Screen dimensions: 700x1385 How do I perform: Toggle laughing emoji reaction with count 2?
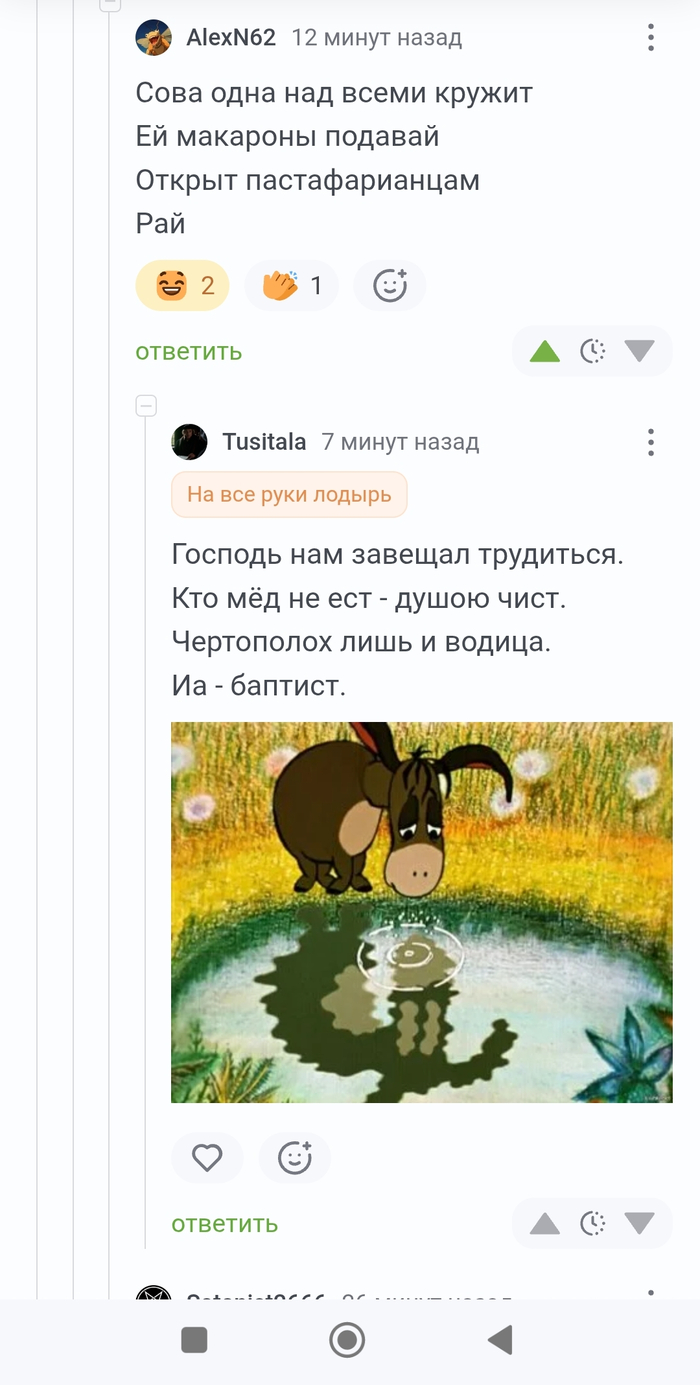(x=183, y=286)
